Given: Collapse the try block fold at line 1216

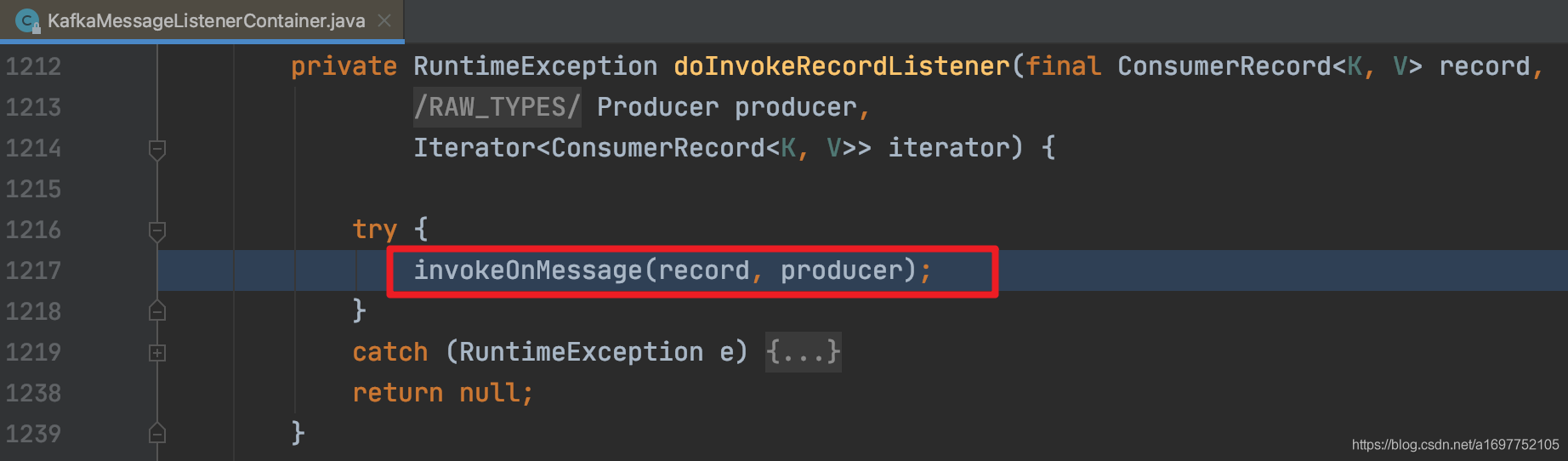Looking at the screenshot, I should tap(157, 230).
